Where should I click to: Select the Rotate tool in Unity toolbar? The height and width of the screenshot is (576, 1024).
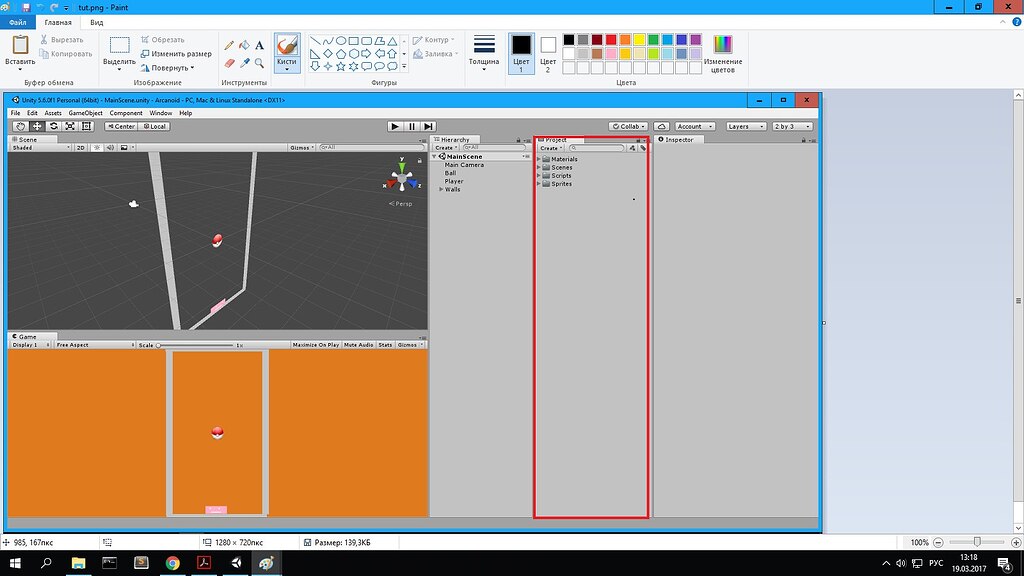[x=53, y=127]
